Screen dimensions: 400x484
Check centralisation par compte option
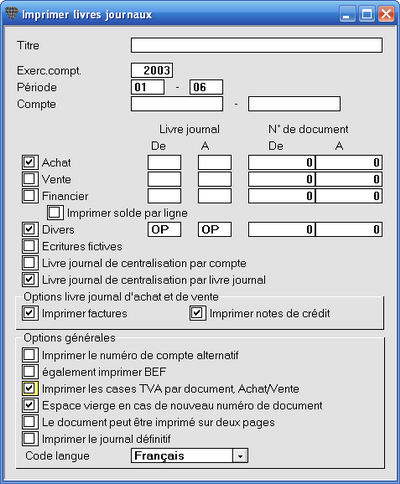click(x=30, y=263)
